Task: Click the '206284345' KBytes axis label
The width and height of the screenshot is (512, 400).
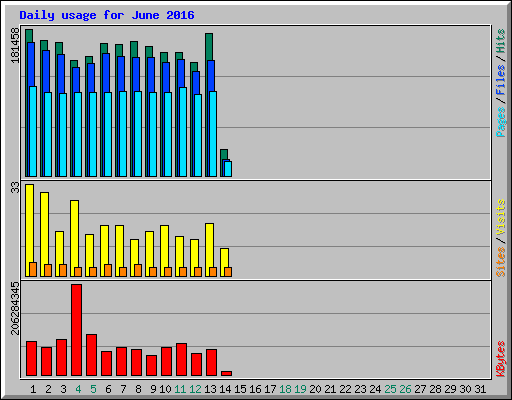Action: click(x=15, y=308)
